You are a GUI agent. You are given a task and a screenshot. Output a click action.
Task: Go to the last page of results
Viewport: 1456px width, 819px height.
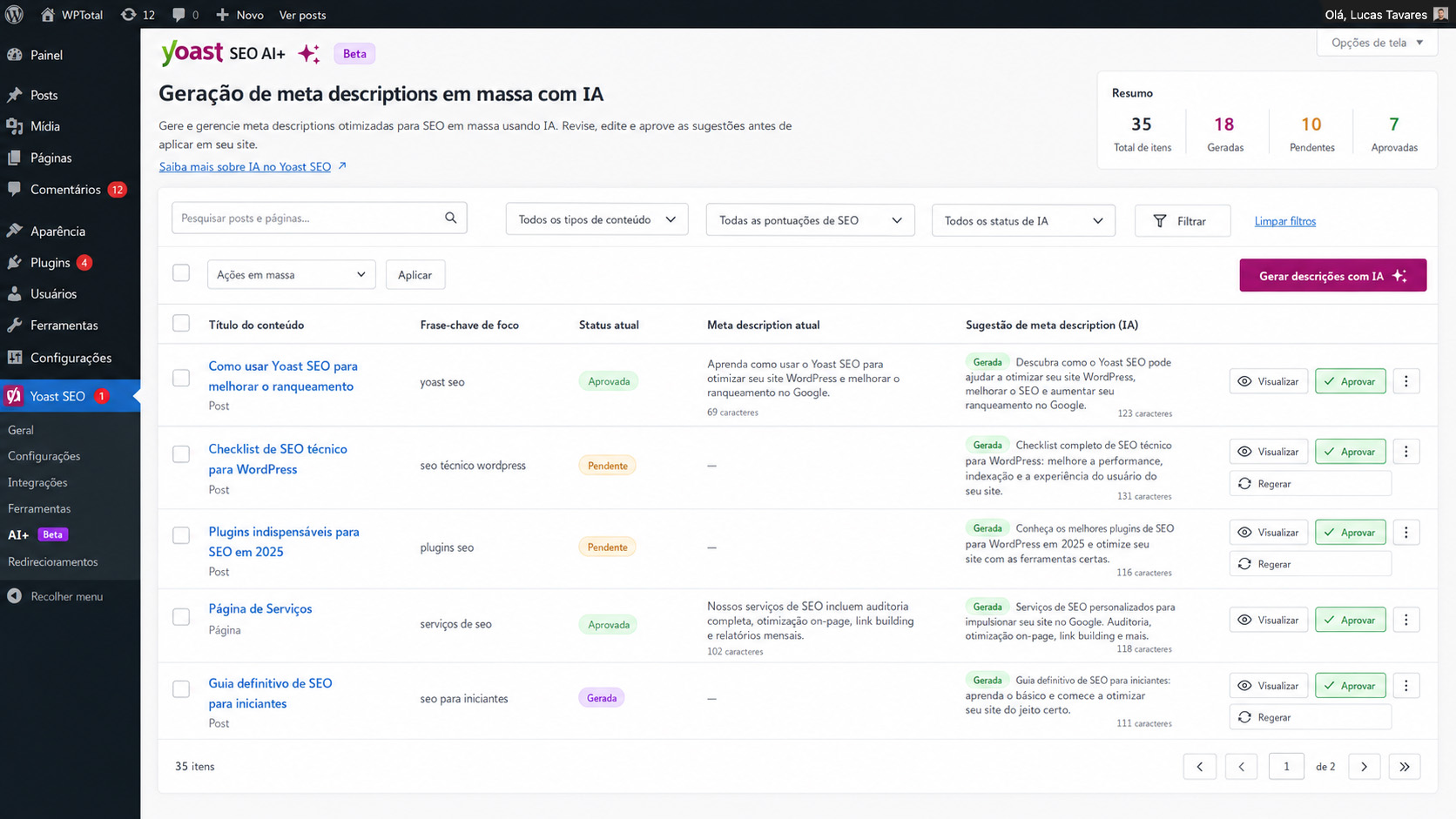click(x=1405, y=767)
